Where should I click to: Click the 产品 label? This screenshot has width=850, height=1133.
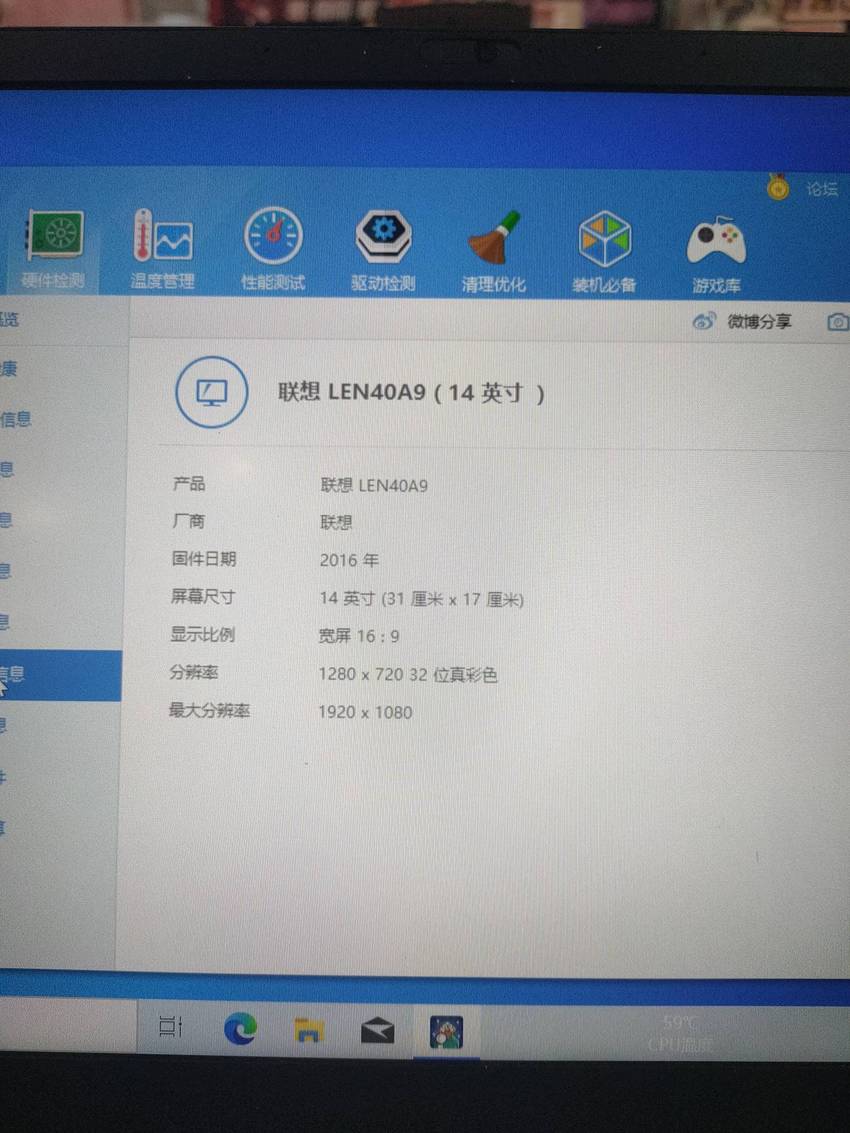(x=189, y=483)
